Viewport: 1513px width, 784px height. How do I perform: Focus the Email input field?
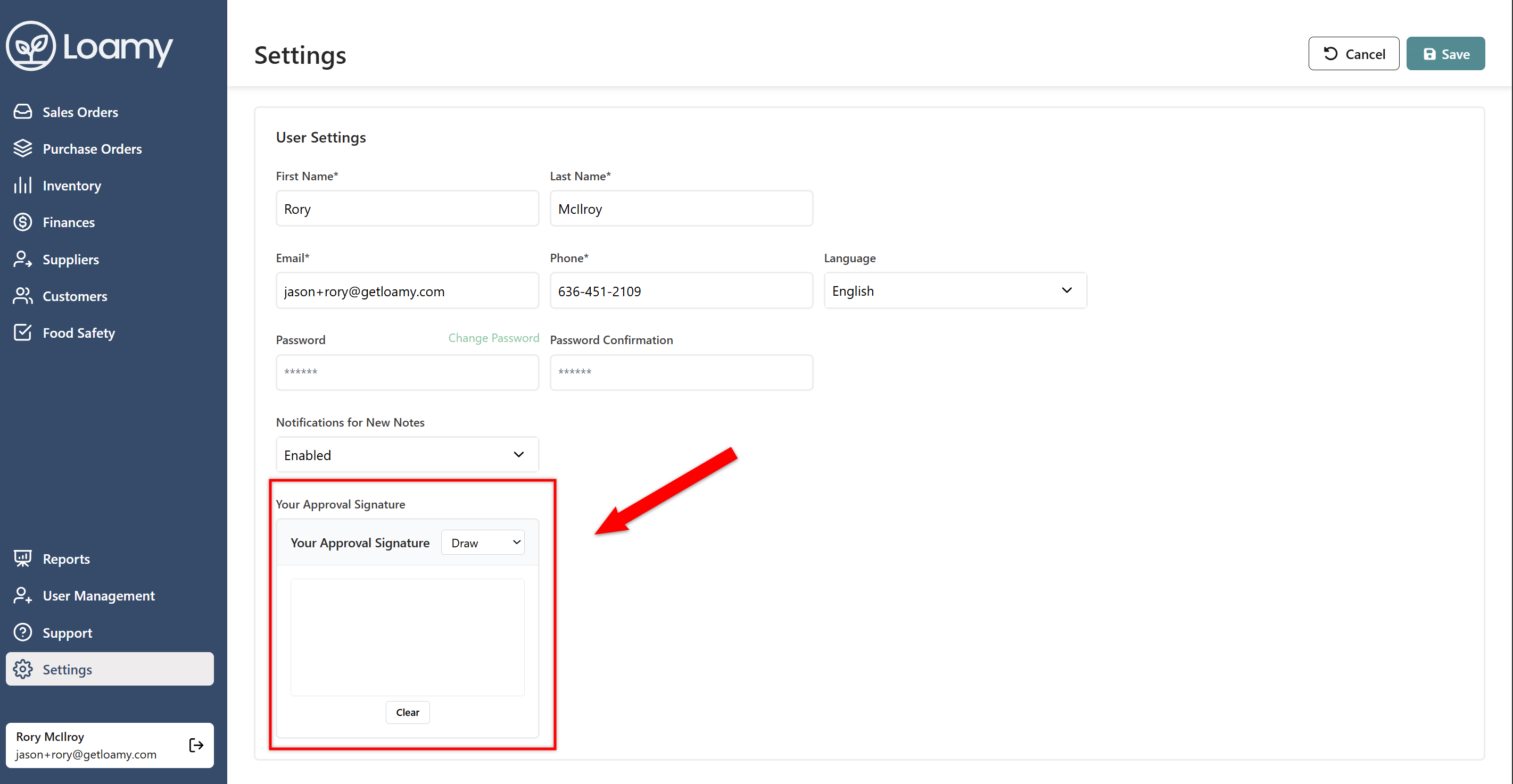point(407,290)
